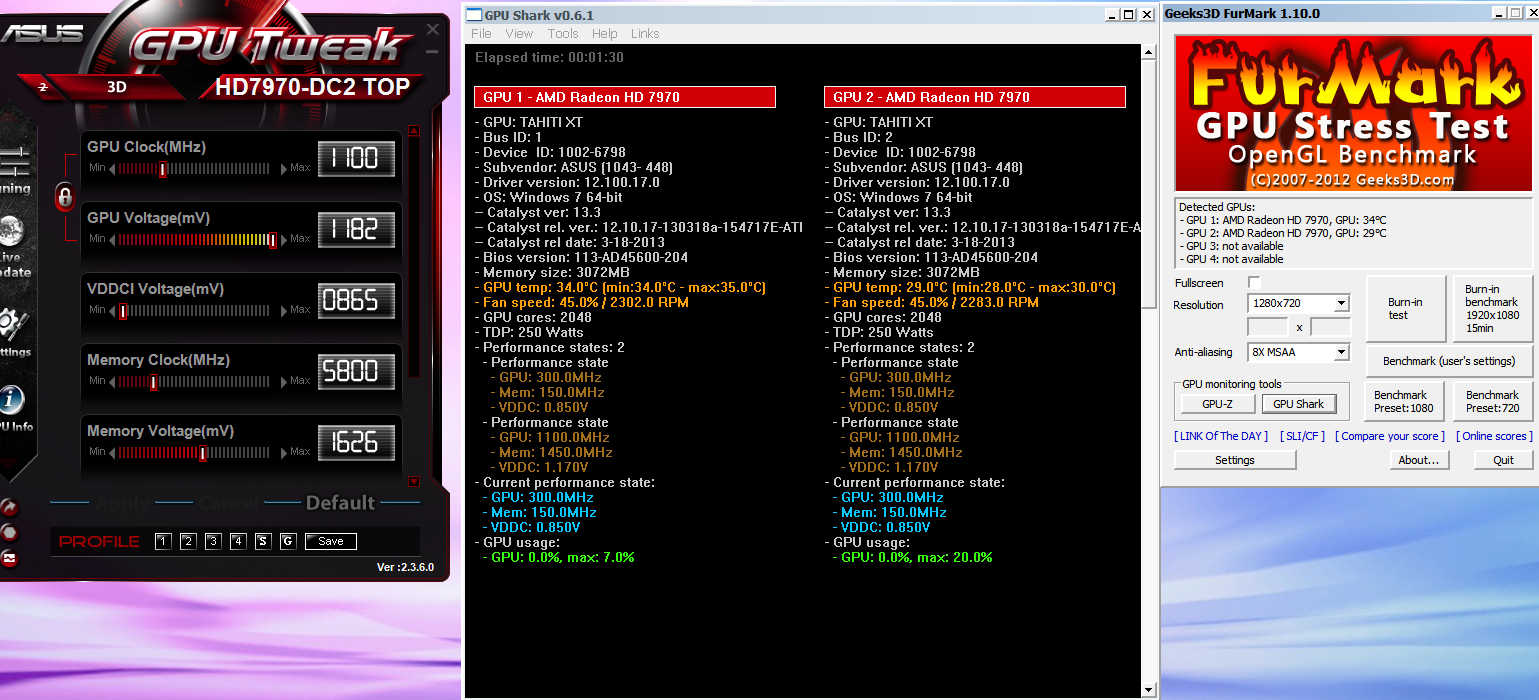Click Memory Clock decrease arrow next to Min
This screenshot has height=700, width=1539.
(x=113, y=382)
